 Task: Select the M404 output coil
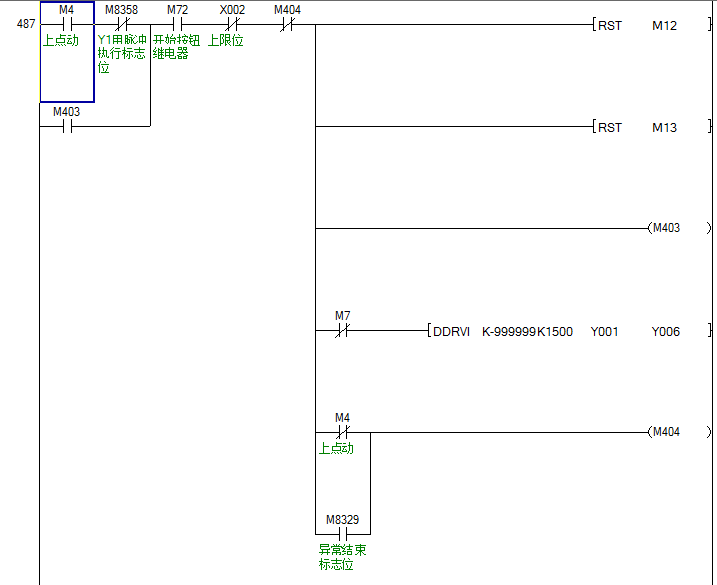tap(679, 433)
